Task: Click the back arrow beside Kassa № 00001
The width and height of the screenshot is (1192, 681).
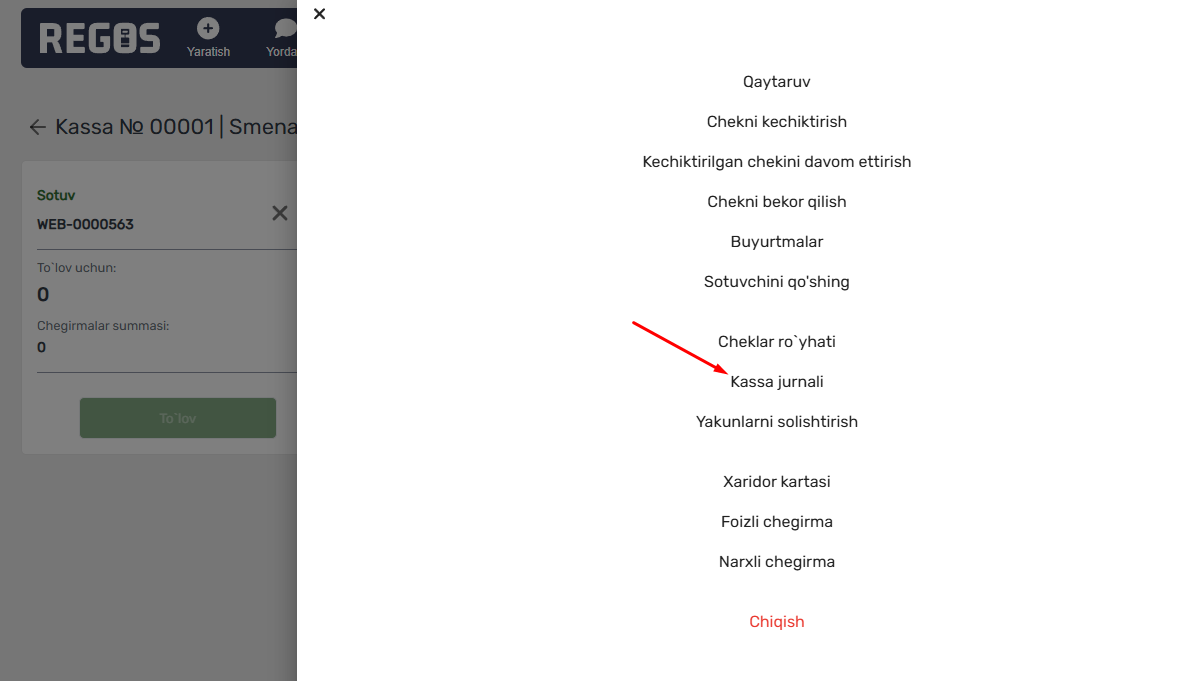Action: (37, 127)
